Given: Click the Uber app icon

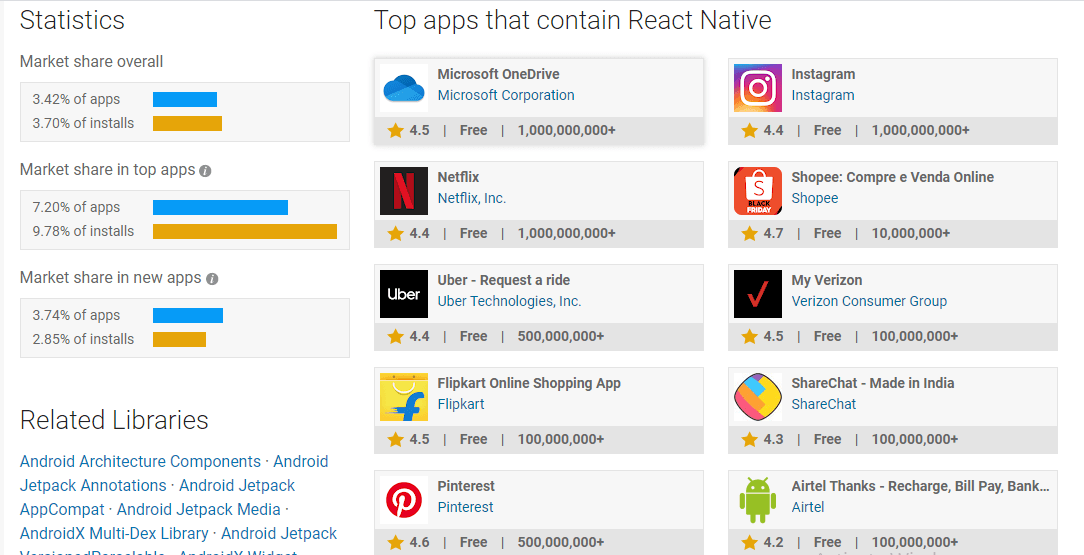Looking at the screenshot, I should (x=404, y=294).
